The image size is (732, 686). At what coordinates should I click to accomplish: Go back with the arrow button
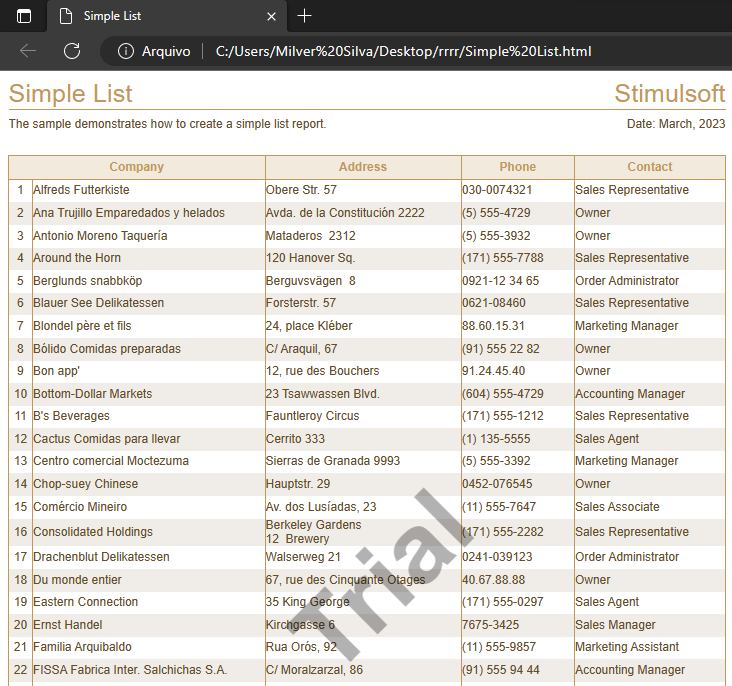click(x=28, y=51)
